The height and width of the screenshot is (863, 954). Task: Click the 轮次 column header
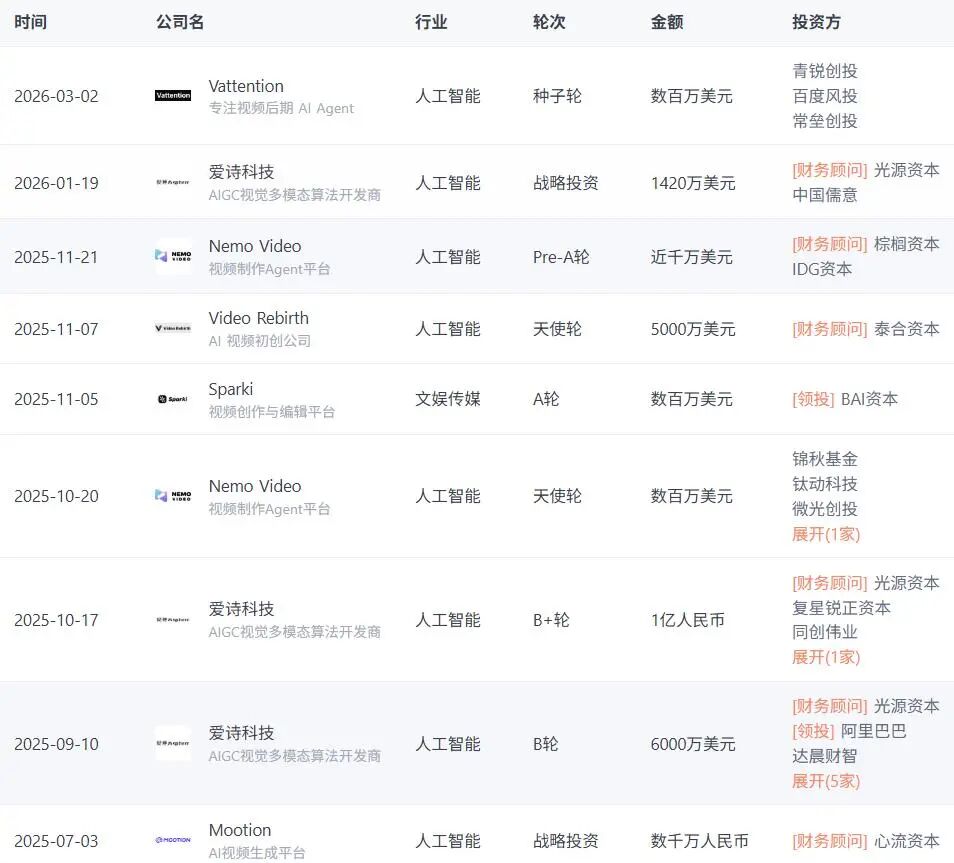549,22
